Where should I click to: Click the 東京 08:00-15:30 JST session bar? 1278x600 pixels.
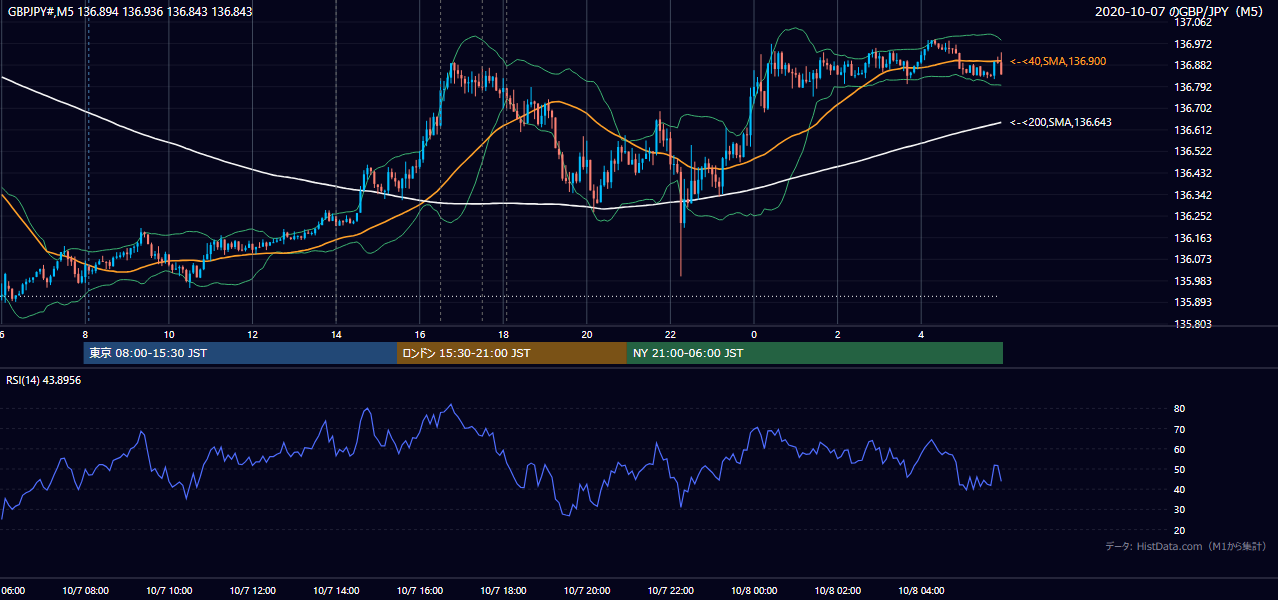click(241, 353)
